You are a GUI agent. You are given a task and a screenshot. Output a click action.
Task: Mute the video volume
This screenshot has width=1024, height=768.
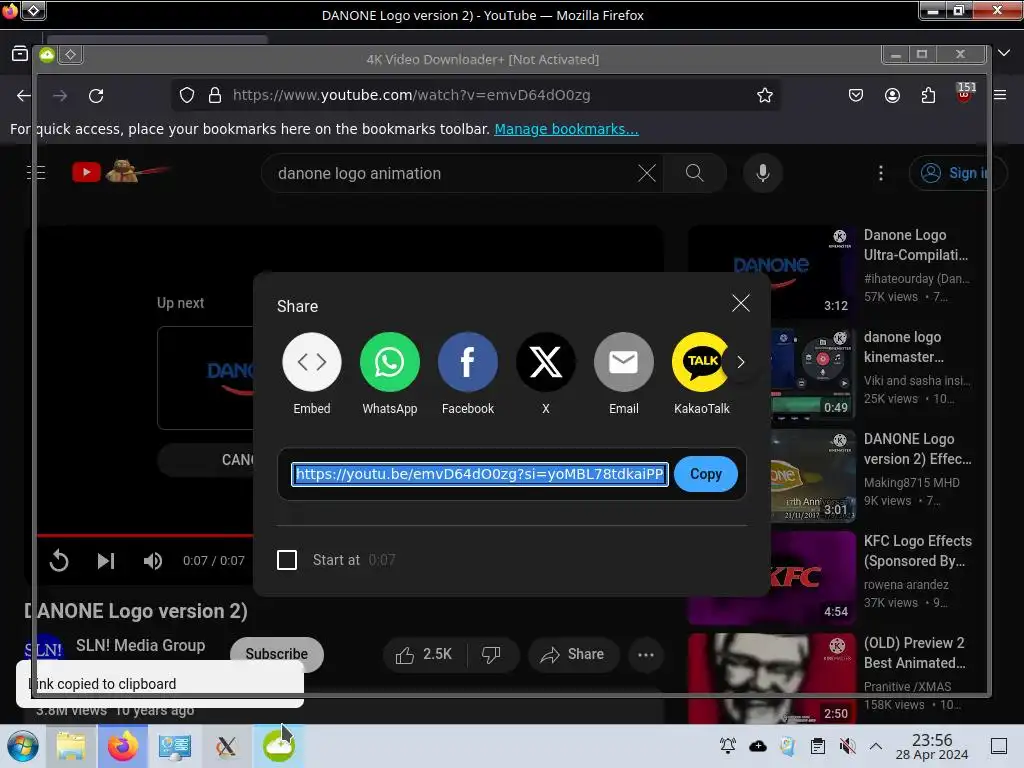tap(153, 560)
